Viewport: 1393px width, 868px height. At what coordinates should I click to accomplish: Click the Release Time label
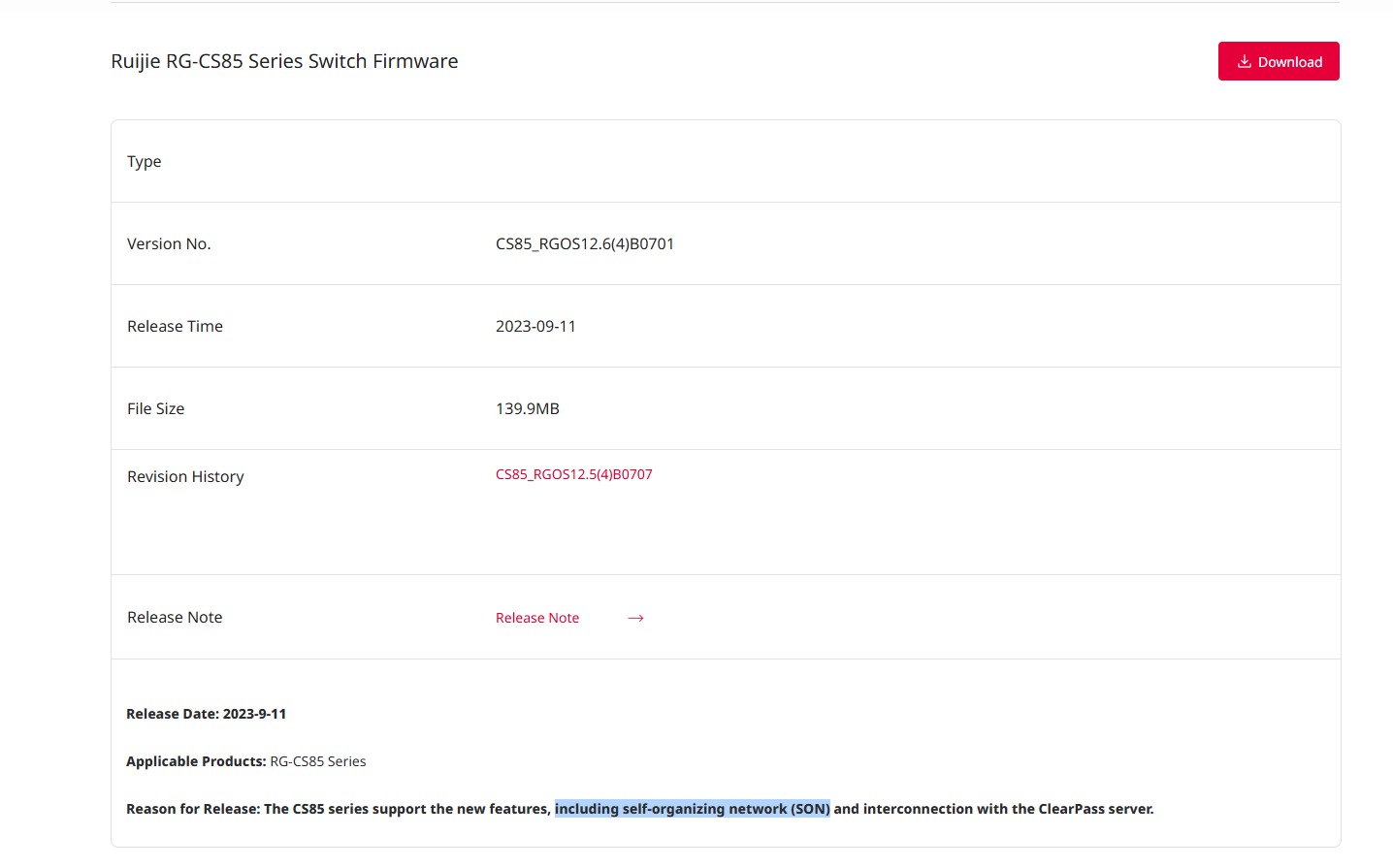coord(175,326)
